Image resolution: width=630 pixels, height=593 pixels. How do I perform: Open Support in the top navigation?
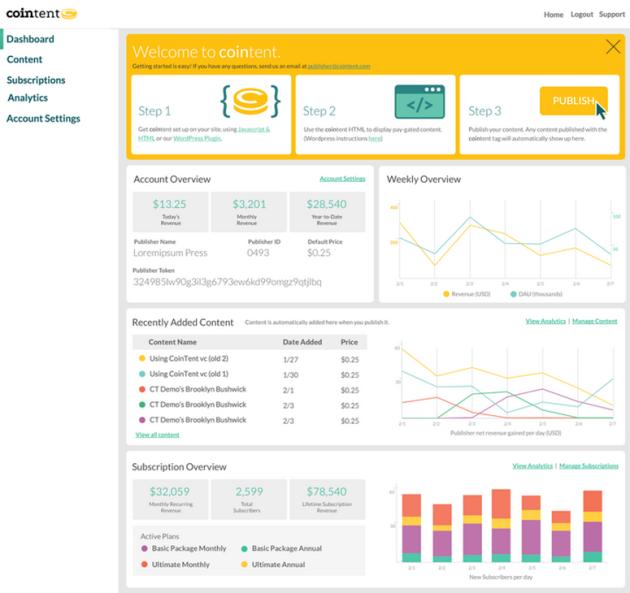pos(612,14)
